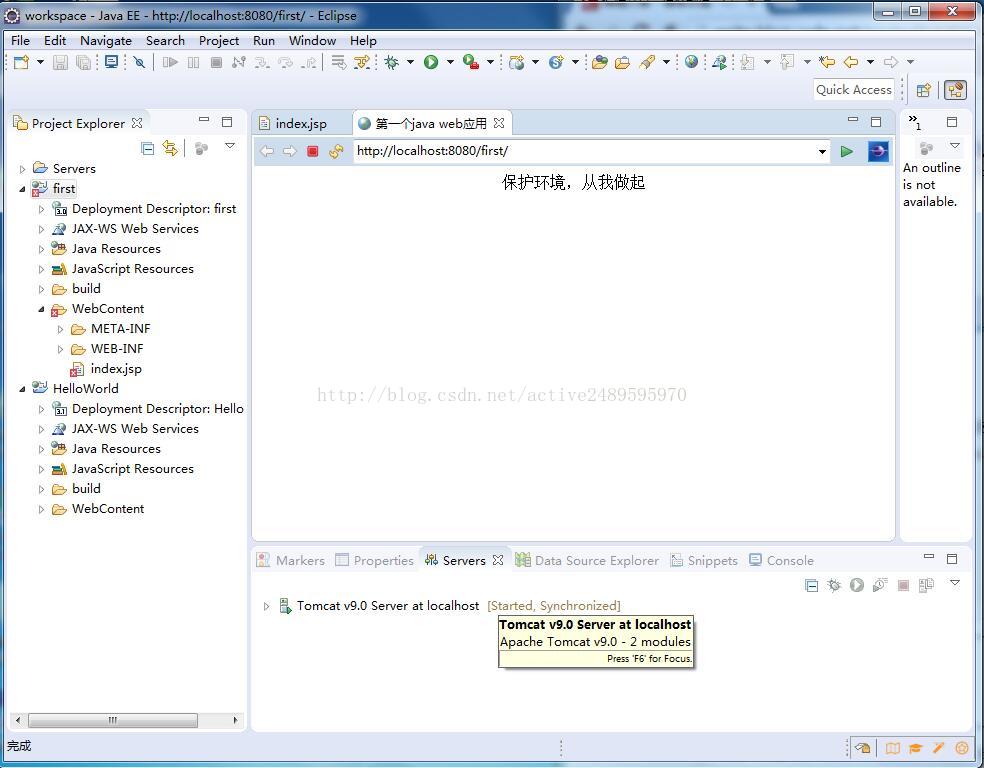
Task: Close the Servers view tab
Action: pyautogui.click(x=498, y=560)
